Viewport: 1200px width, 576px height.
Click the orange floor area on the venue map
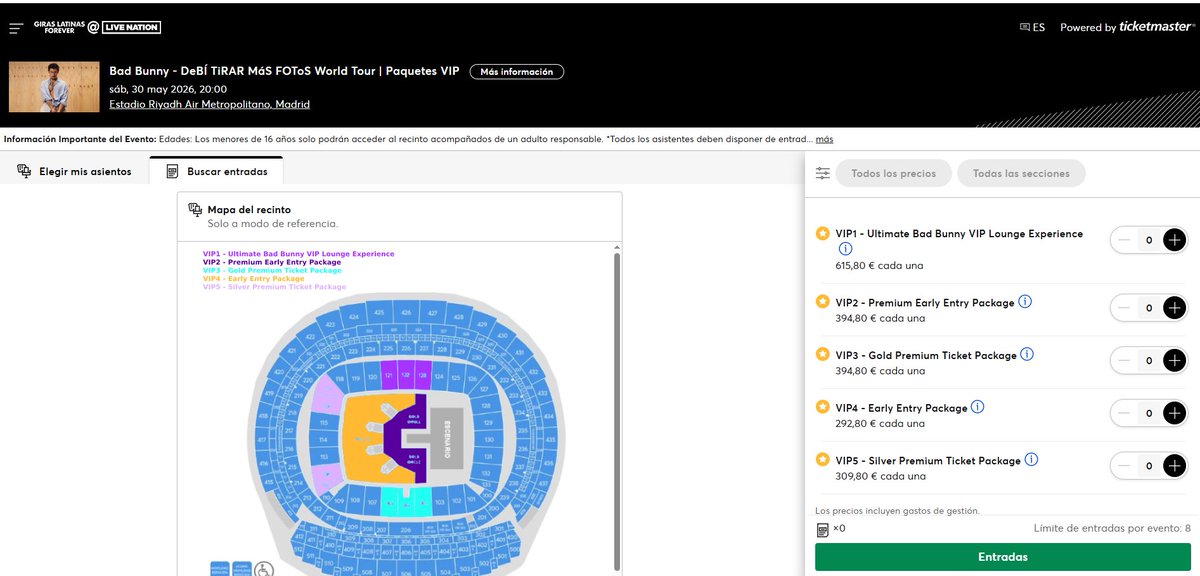click(x=362, y=438)
